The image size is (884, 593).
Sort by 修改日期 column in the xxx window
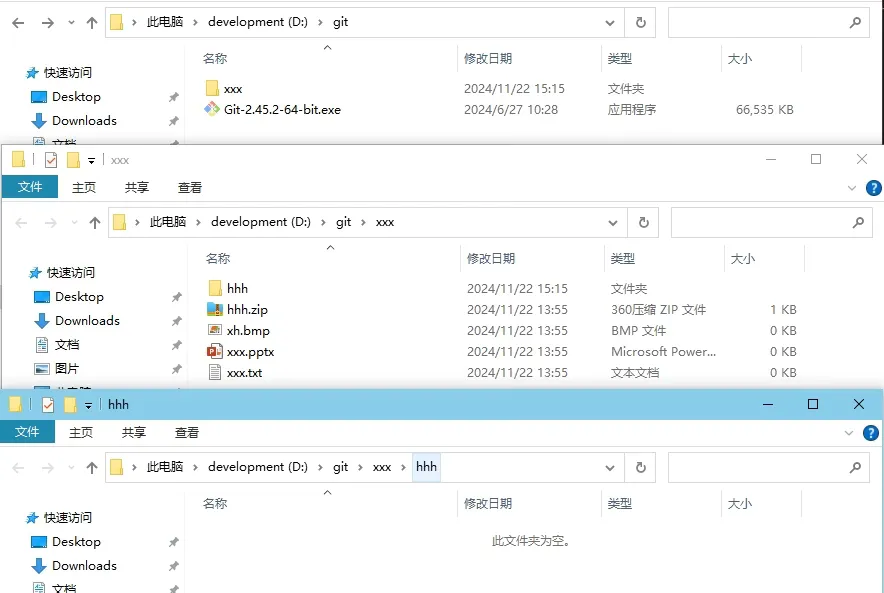tap(491, 259)
